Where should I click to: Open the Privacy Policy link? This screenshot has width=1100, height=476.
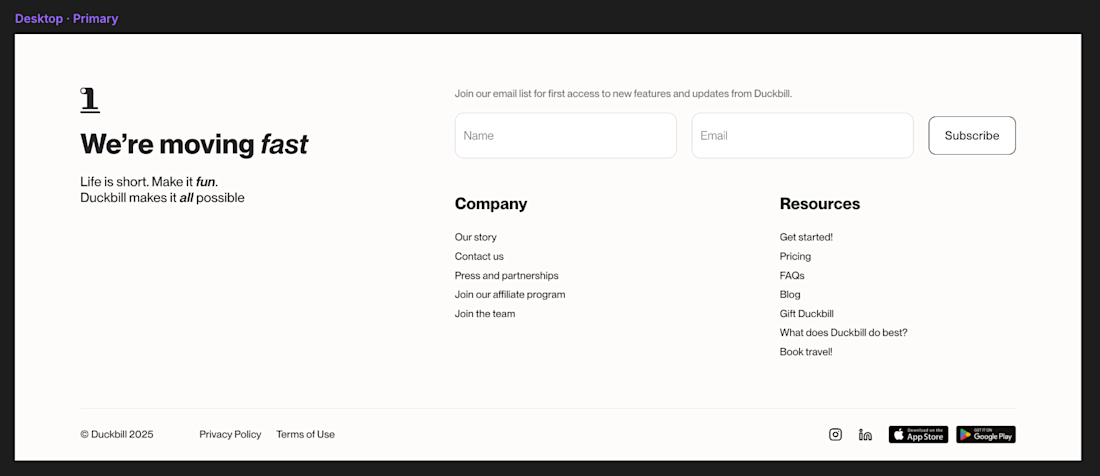point(230,434)
